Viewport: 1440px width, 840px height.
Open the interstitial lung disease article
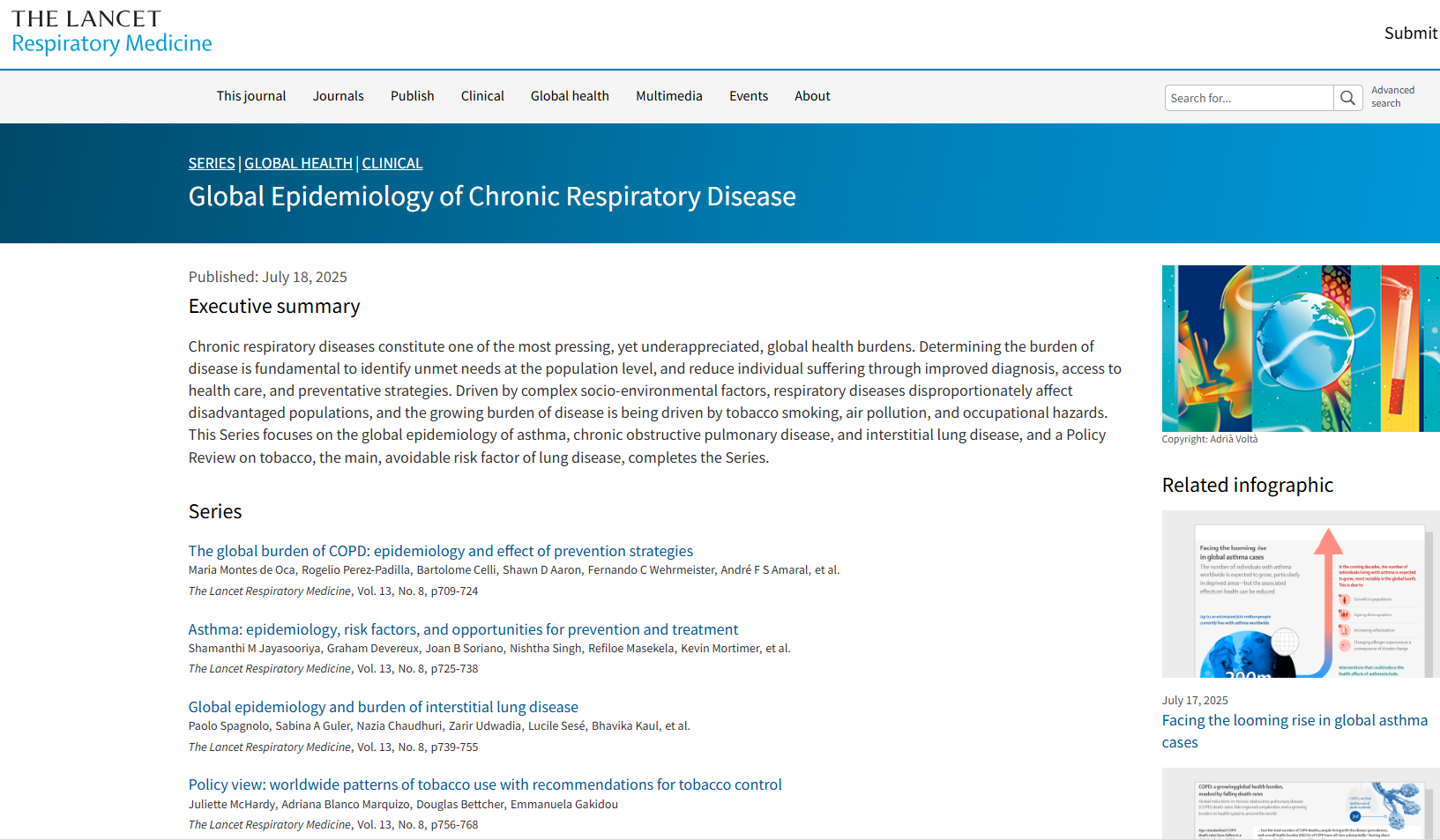[x=383, y=707]
